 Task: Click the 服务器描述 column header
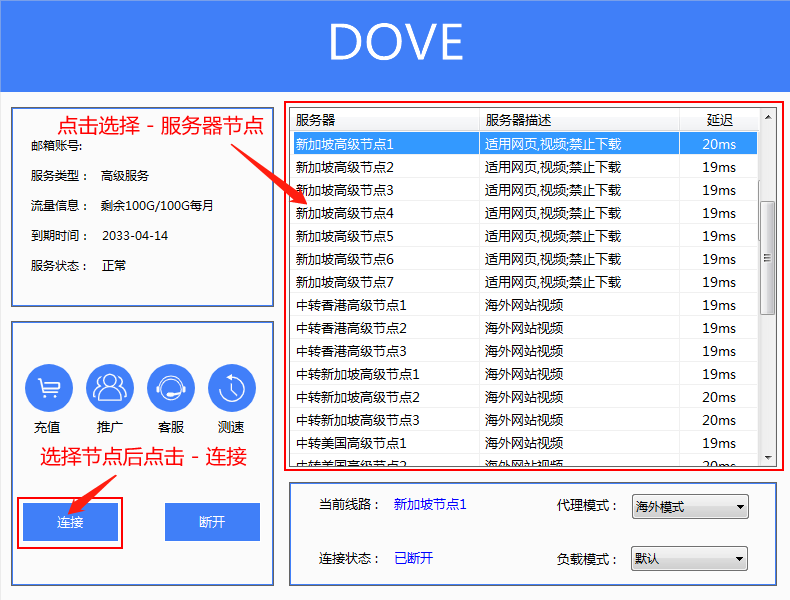click(578, 120)
